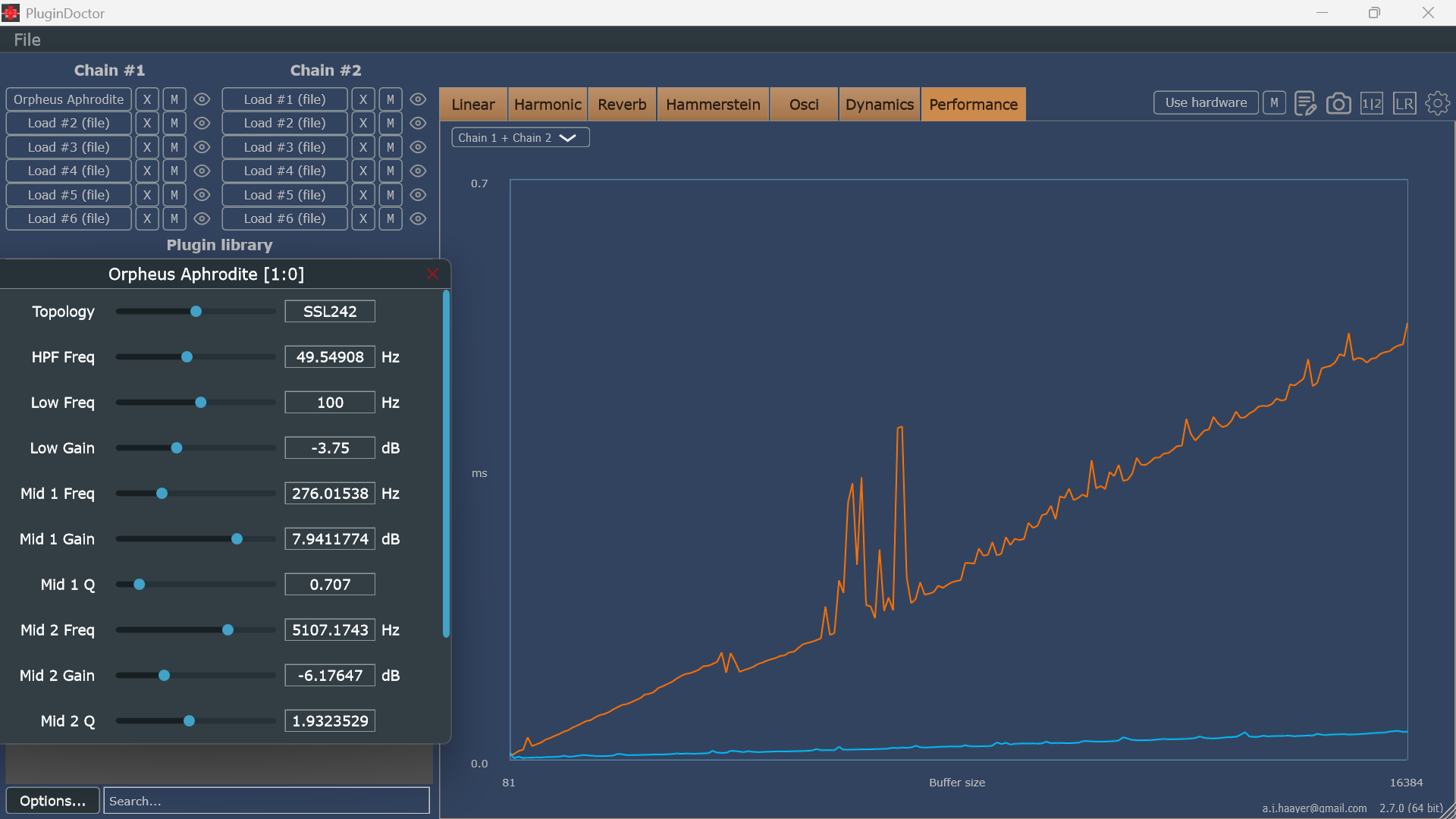Click Chain #1 Load #6 (file) slot

69,218
